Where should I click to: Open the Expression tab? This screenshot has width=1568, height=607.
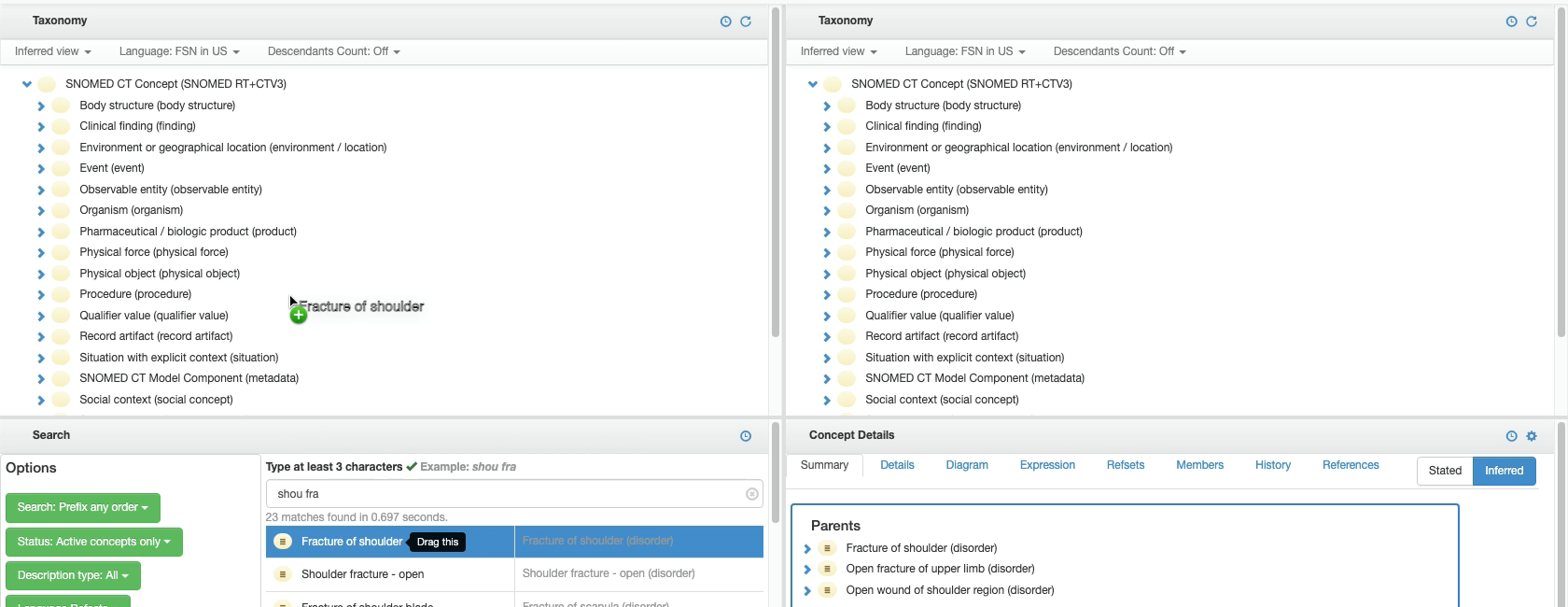[x=1047, y=465]
